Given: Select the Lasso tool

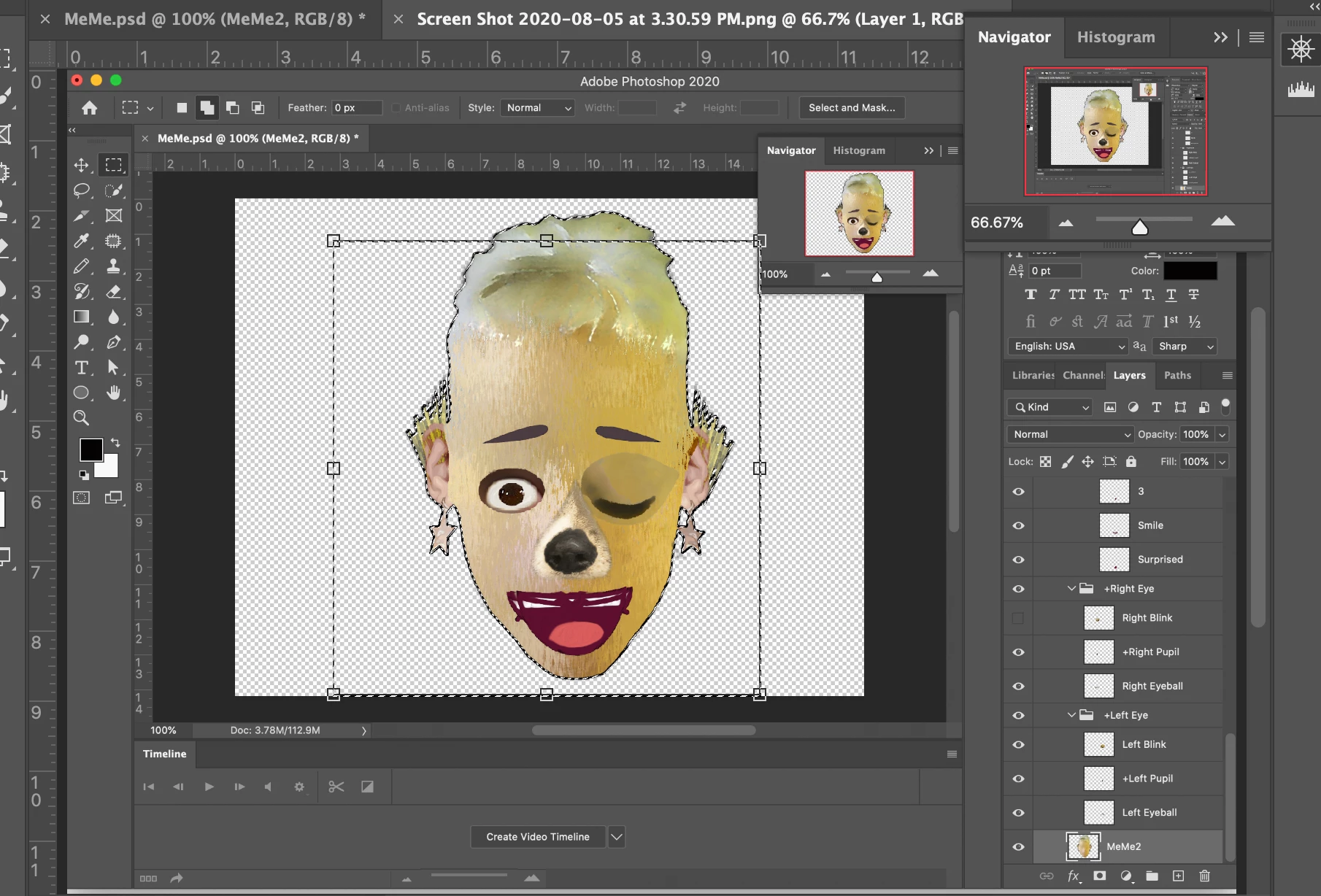Looking at the screenshot, I should tap(82, 190).
